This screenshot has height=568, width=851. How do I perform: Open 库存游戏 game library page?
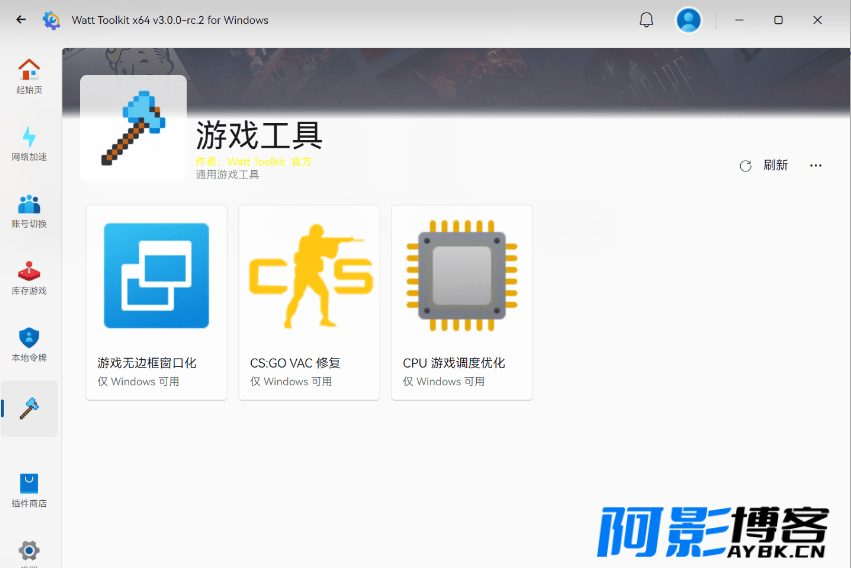click(x=29, y=278)
